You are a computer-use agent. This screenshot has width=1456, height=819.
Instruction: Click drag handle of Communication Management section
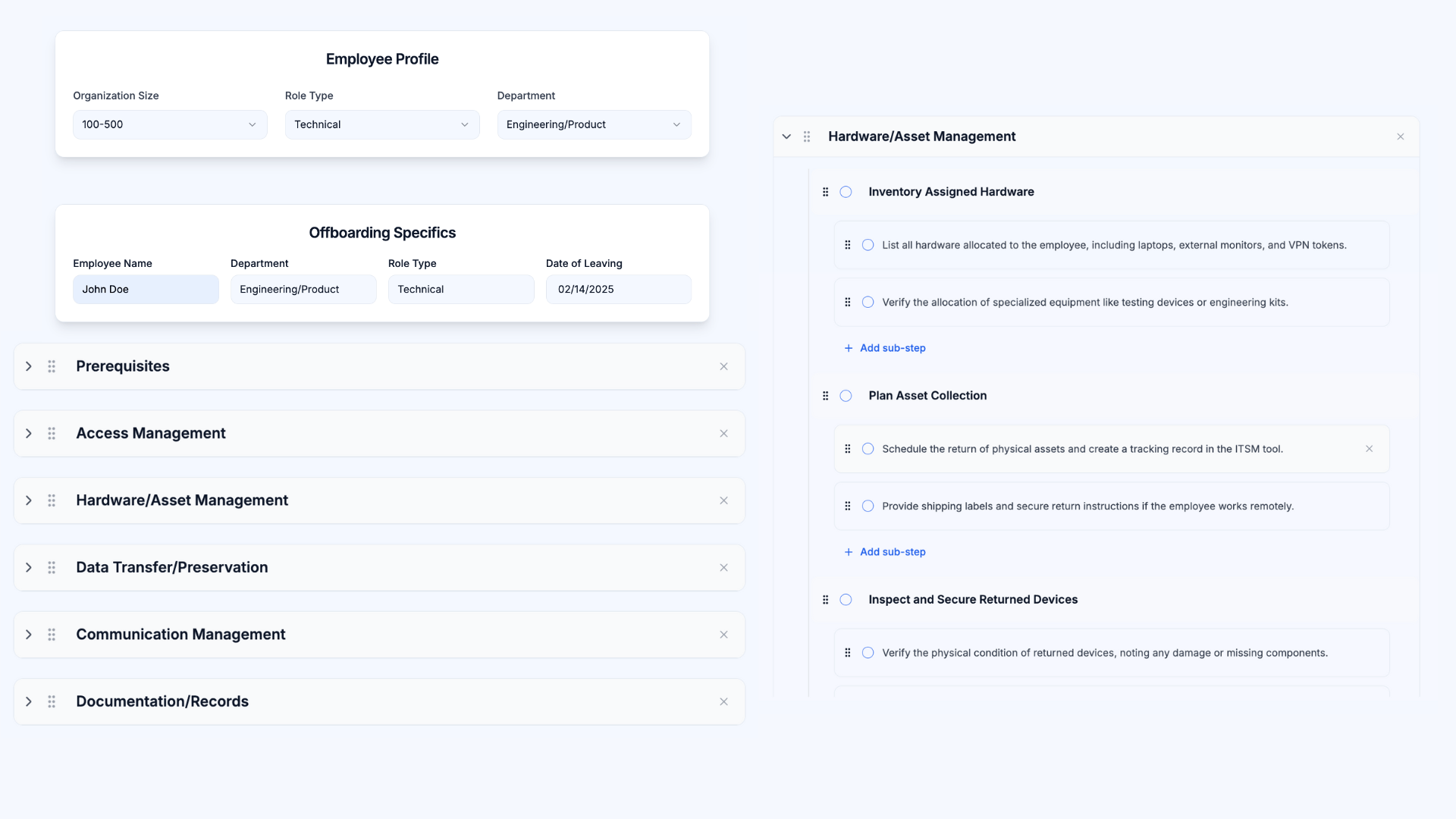coord(52,635)
